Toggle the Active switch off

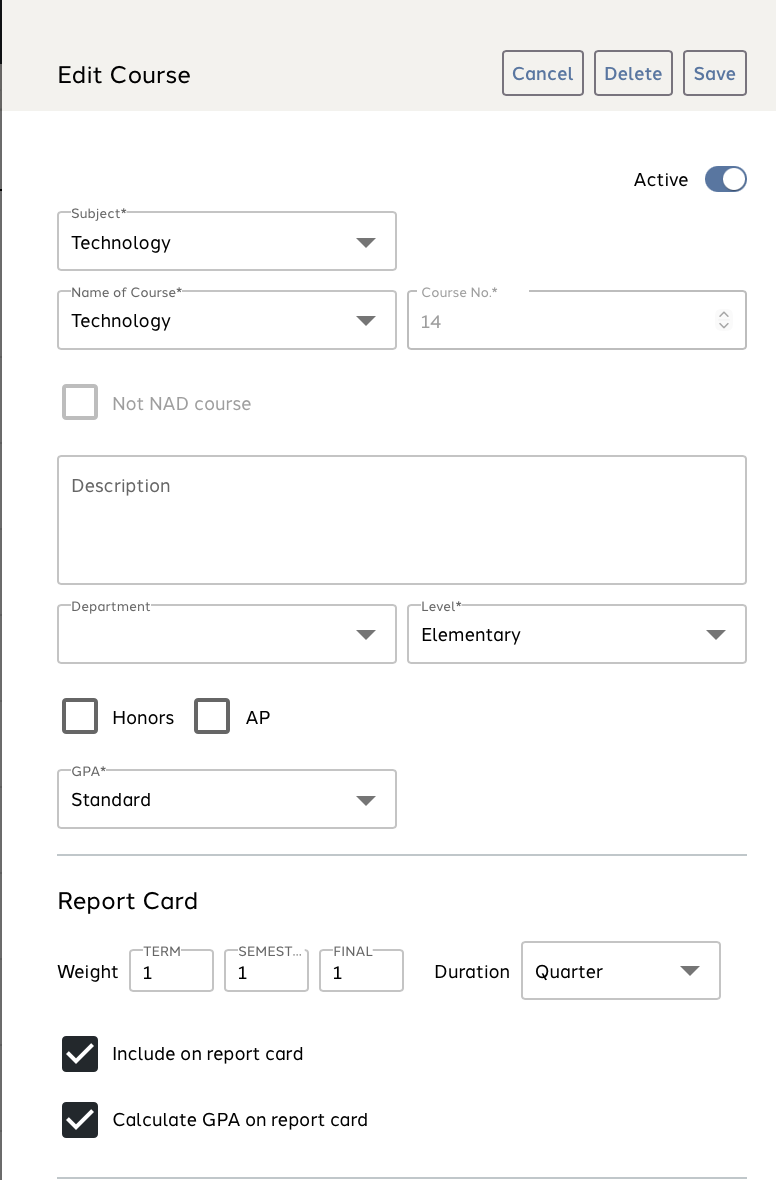point(725,180)
